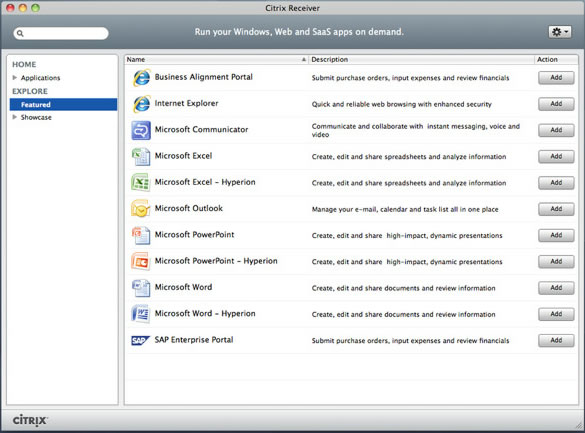
Task: Click the Microsoft Excel icon
Action: tap(141, 156)
